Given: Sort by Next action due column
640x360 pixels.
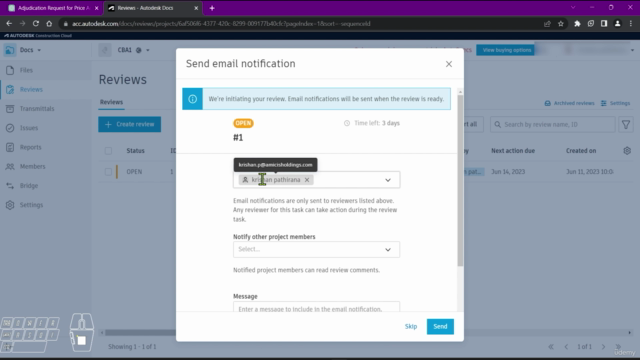Looking at the screenshot, I should 513,151.
